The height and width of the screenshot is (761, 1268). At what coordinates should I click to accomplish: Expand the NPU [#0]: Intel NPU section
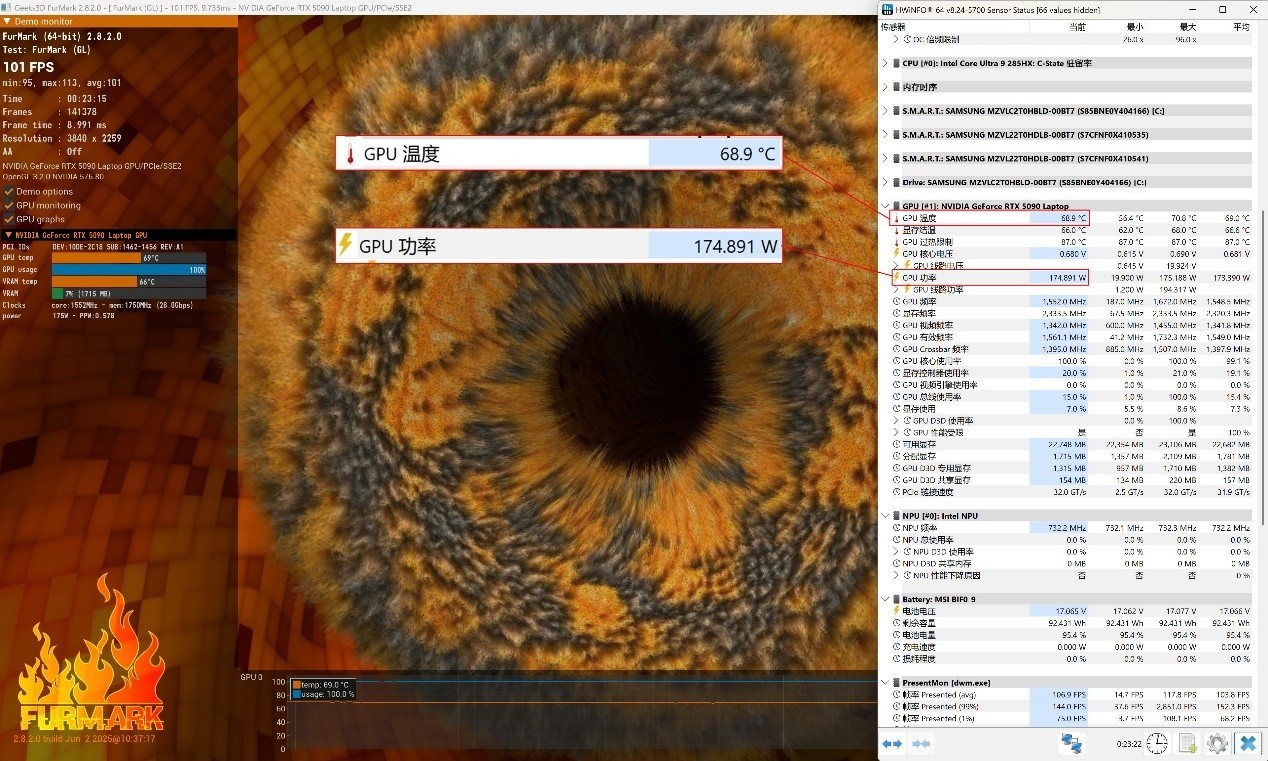[x=885, y=516]
